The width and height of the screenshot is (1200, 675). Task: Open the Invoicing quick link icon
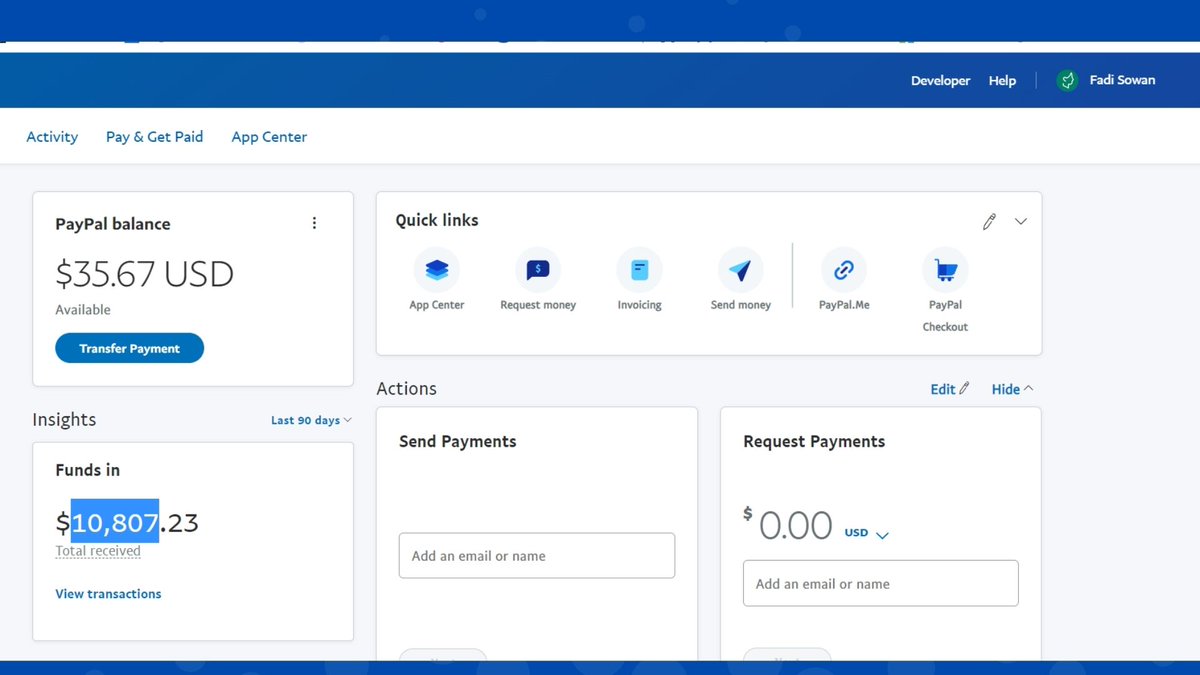(639, 270)
